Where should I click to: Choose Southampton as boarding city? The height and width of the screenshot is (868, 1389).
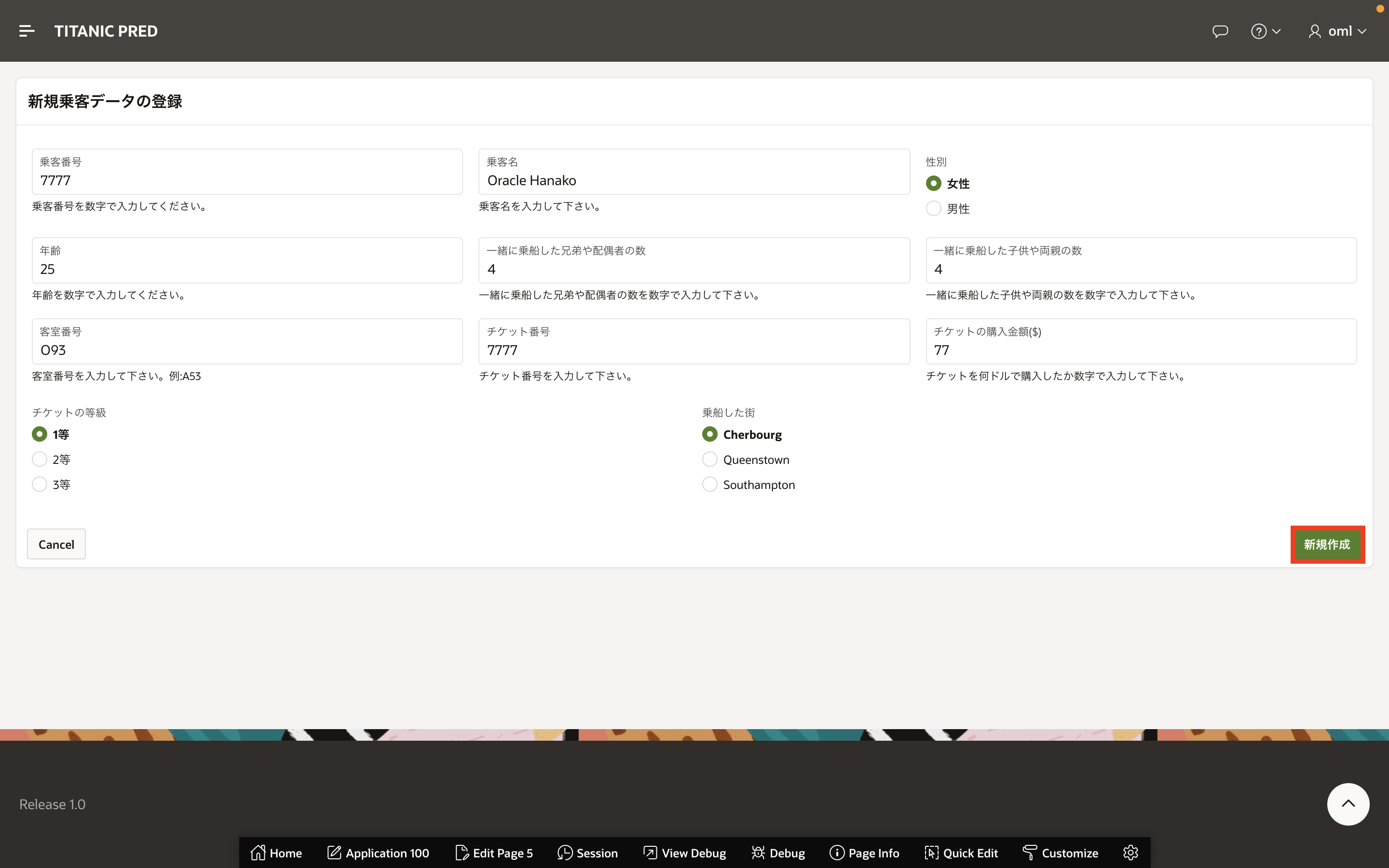[x=710, y=485]
